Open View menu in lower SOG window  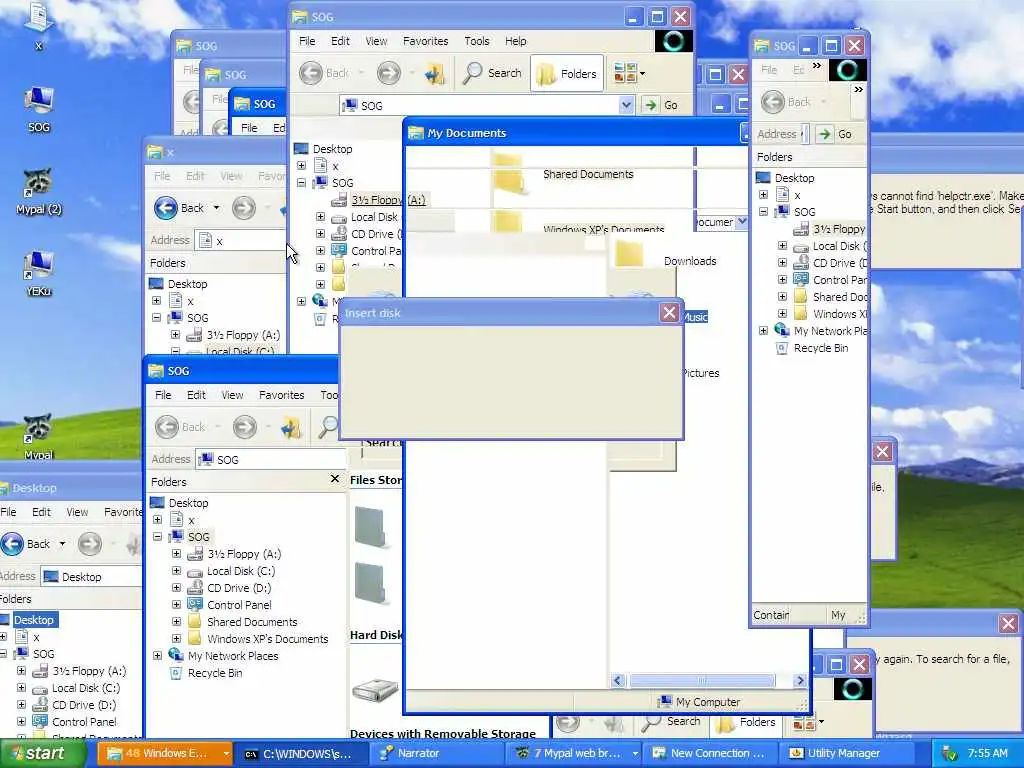point(232,395)
